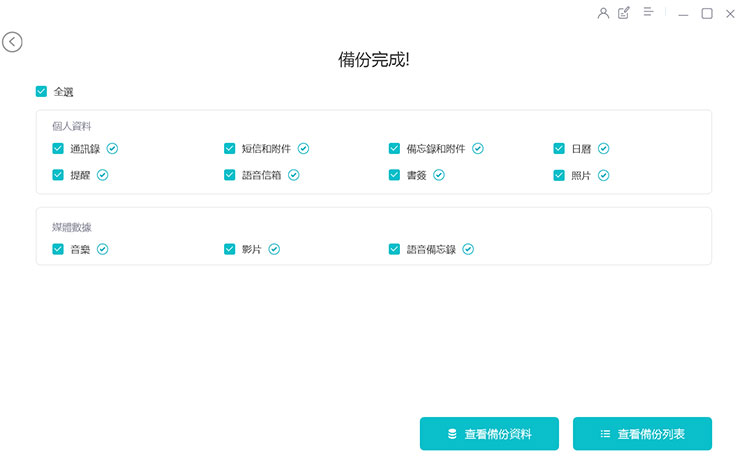Image resolution: width=740 pixels, height=462 pixels.
Task: Click the completion checkmark beside 書簽
Action: tap(439, 175)
